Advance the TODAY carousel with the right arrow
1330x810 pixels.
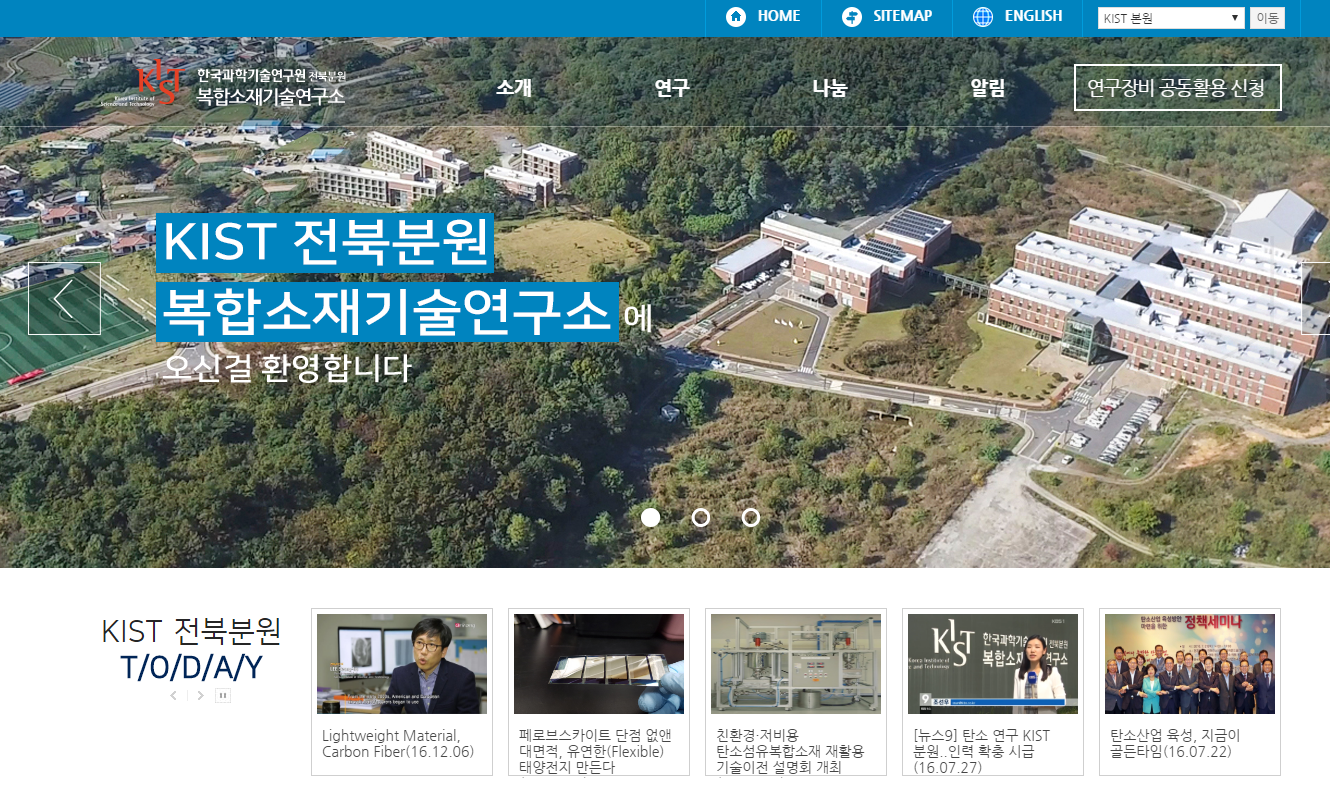coord(198,694)
